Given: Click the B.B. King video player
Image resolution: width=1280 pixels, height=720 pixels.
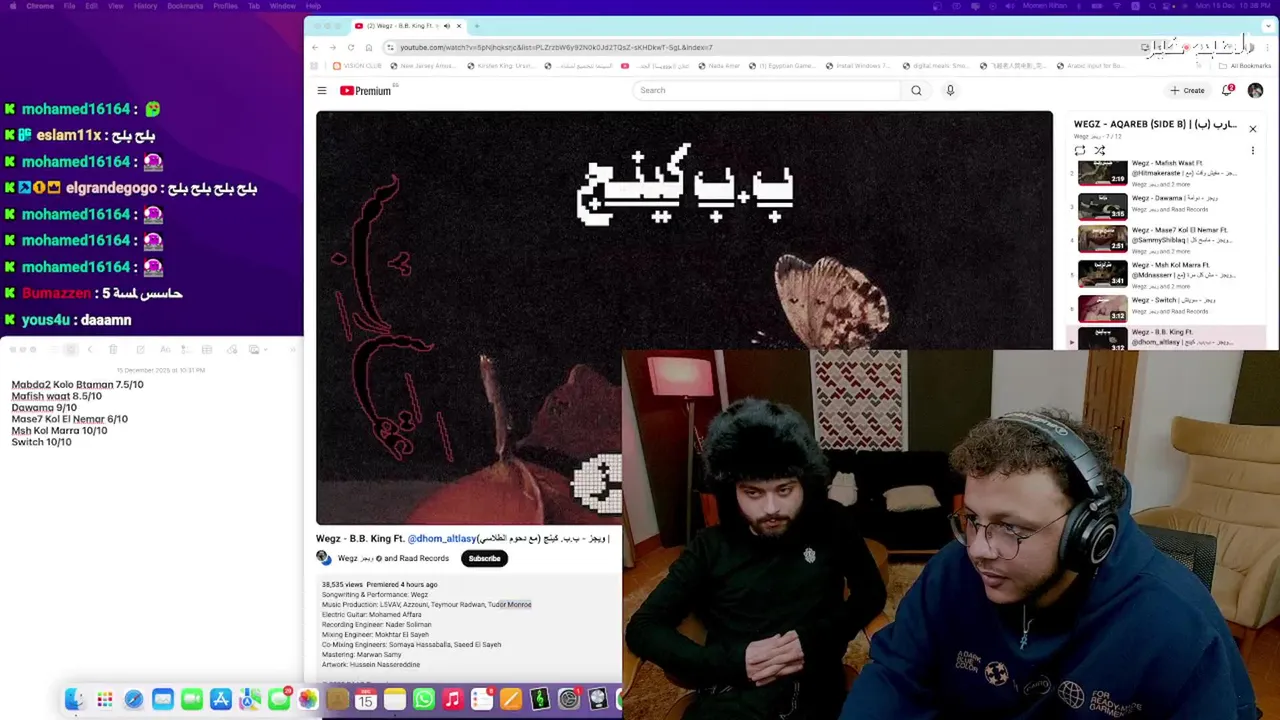Looking at the screenshot, I should click(x=684, y=317).
